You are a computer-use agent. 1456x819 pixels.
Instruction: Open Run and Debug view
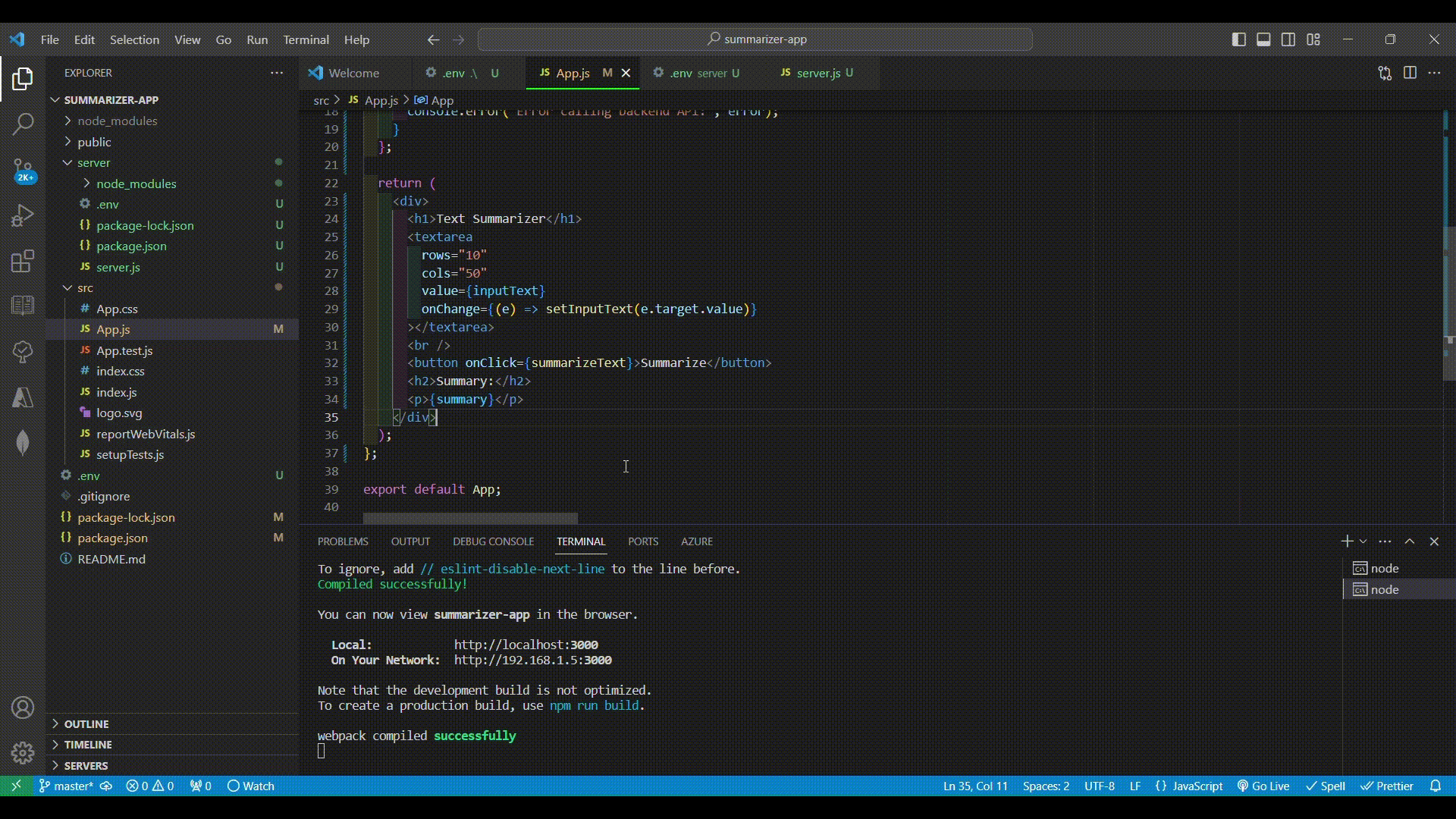[23, 216]
